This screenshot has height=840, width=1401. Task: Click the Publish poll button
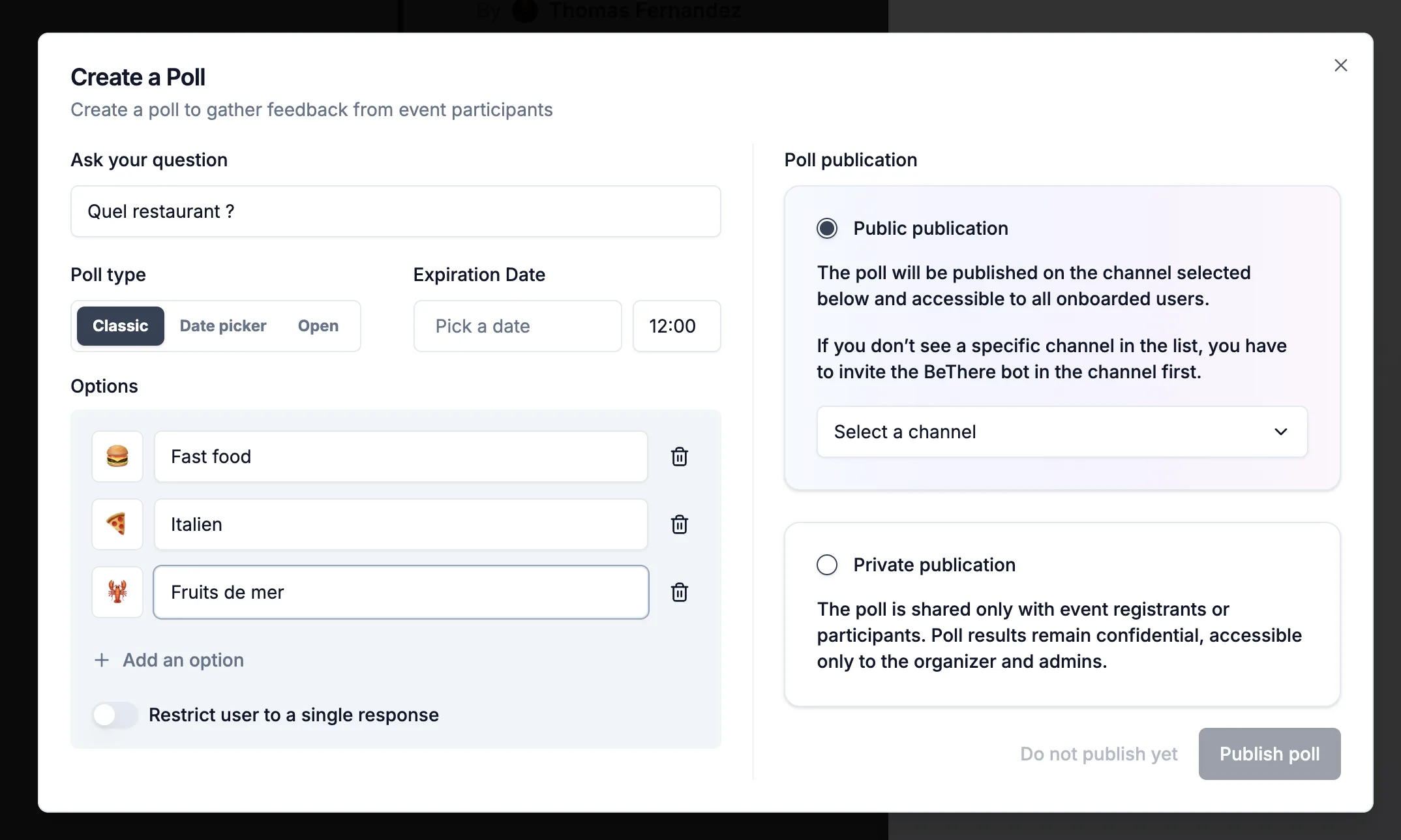tap(1269, 754)
